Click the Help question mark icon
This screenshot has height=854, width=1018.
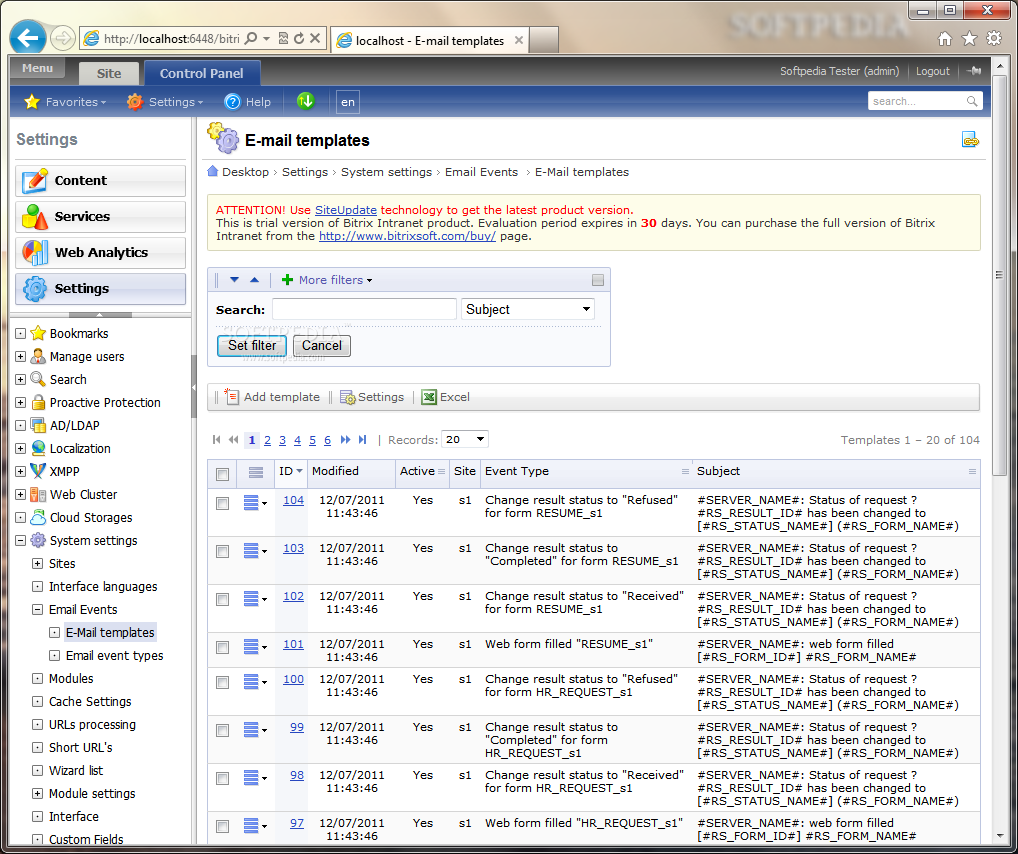pyautogui.click(x=232, y=102)
